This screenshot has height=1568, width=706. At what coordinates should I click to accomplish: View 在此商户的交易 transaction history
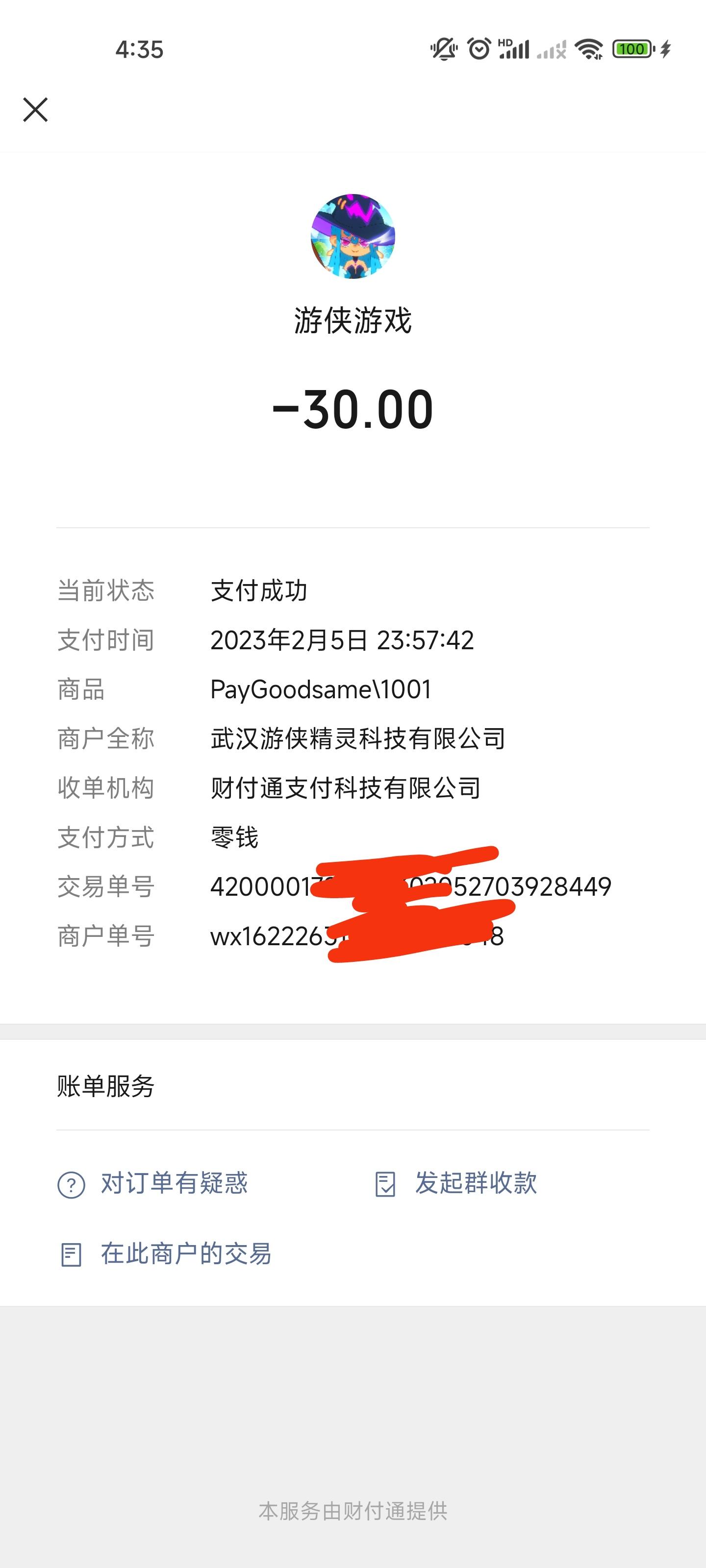click(186, 1254)
